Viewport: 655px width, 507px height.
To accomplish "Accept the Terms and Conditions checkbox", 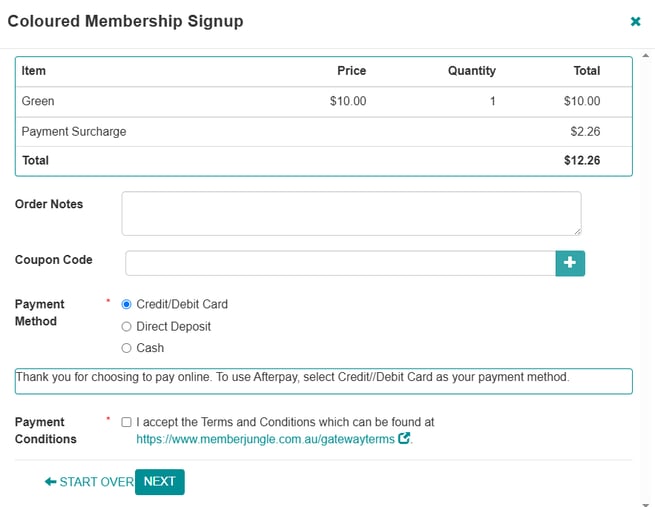I will (x=126, y=422).
